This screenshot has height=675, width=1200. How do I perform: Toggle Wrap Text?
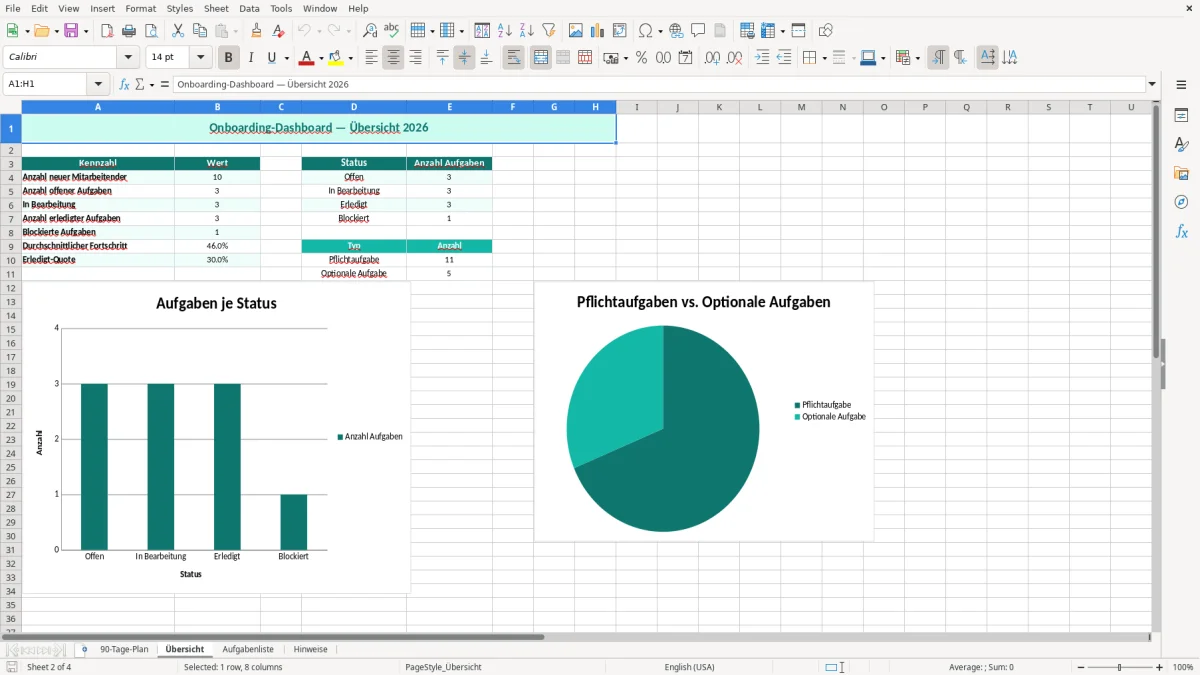[x=514, y=58]
